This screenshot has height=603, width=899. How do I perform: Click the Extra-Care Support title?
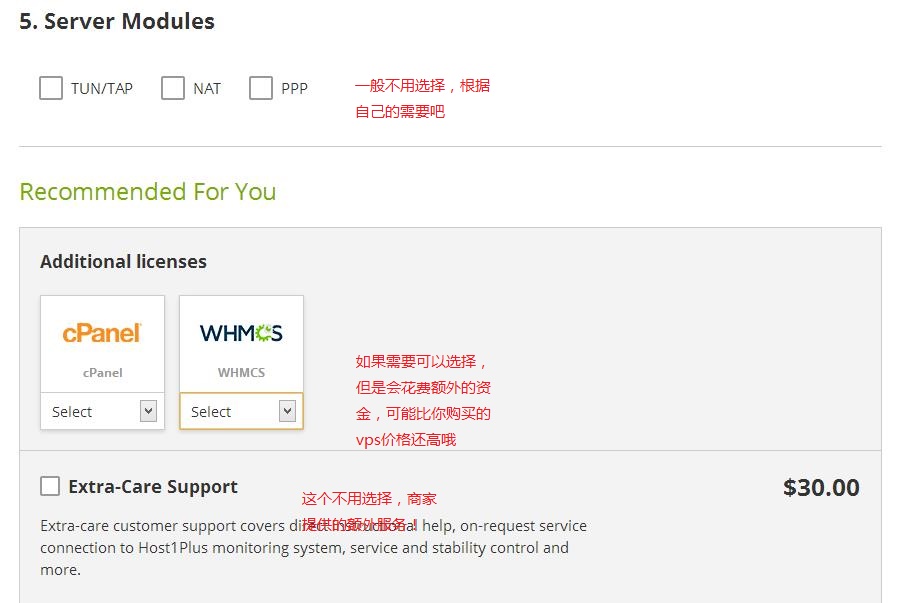153,487
